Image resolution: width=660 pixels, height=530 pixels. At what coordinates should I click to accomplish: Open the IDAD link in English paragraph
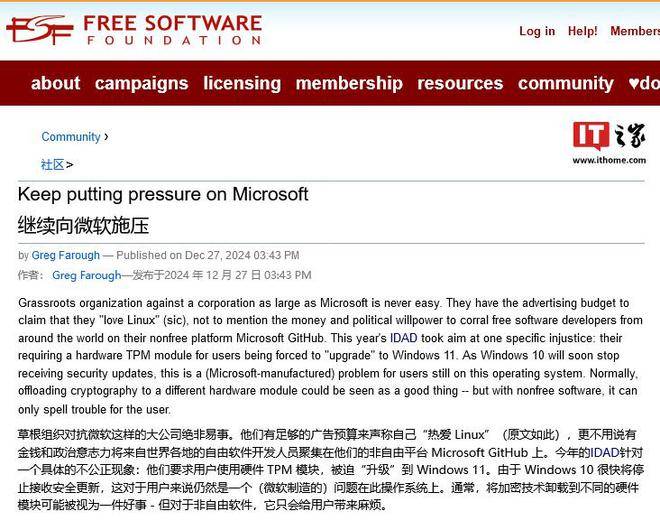404,338
